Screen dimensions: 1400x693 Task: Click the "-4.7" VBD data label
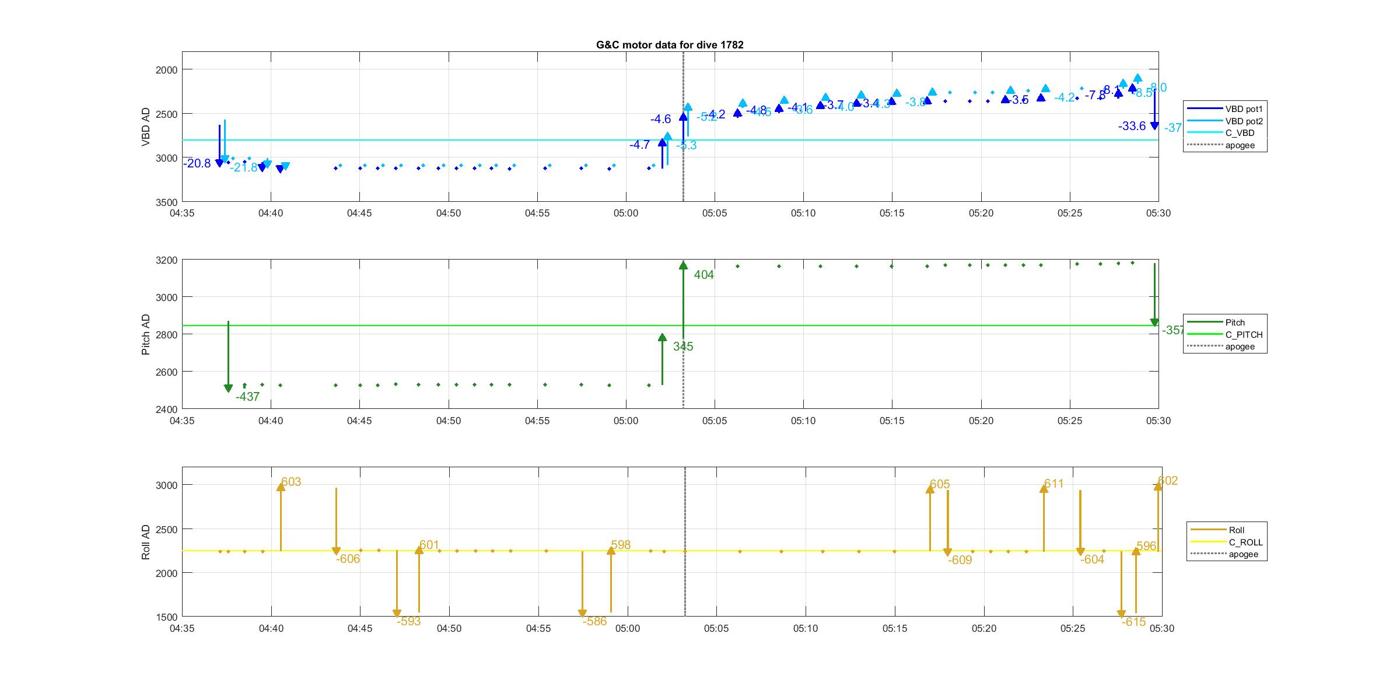pos(640,145)
